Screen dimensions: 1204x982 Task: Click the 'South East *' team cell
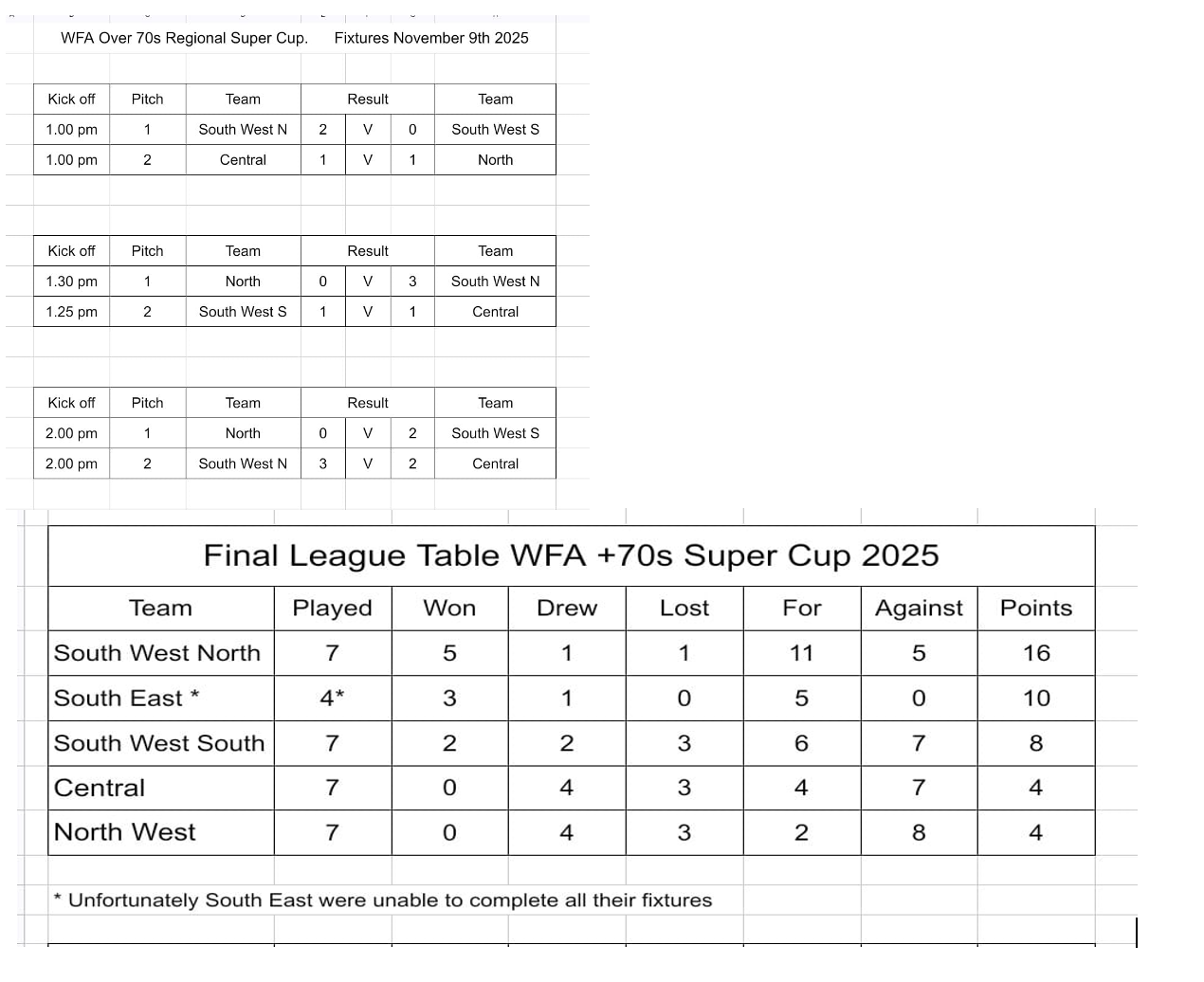point(127,699)
